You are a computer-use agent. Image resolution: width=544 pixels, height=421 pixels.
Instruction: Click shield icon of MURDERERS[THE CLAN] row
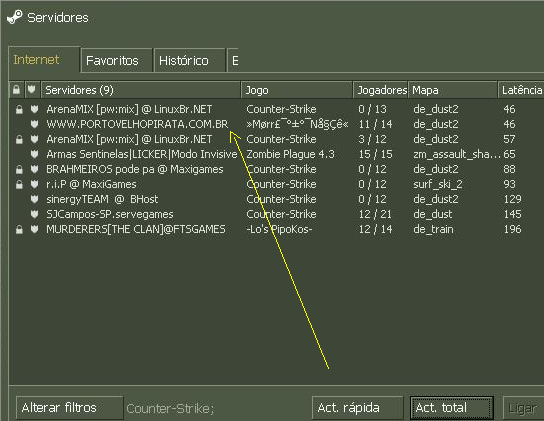tap(34, 229)
